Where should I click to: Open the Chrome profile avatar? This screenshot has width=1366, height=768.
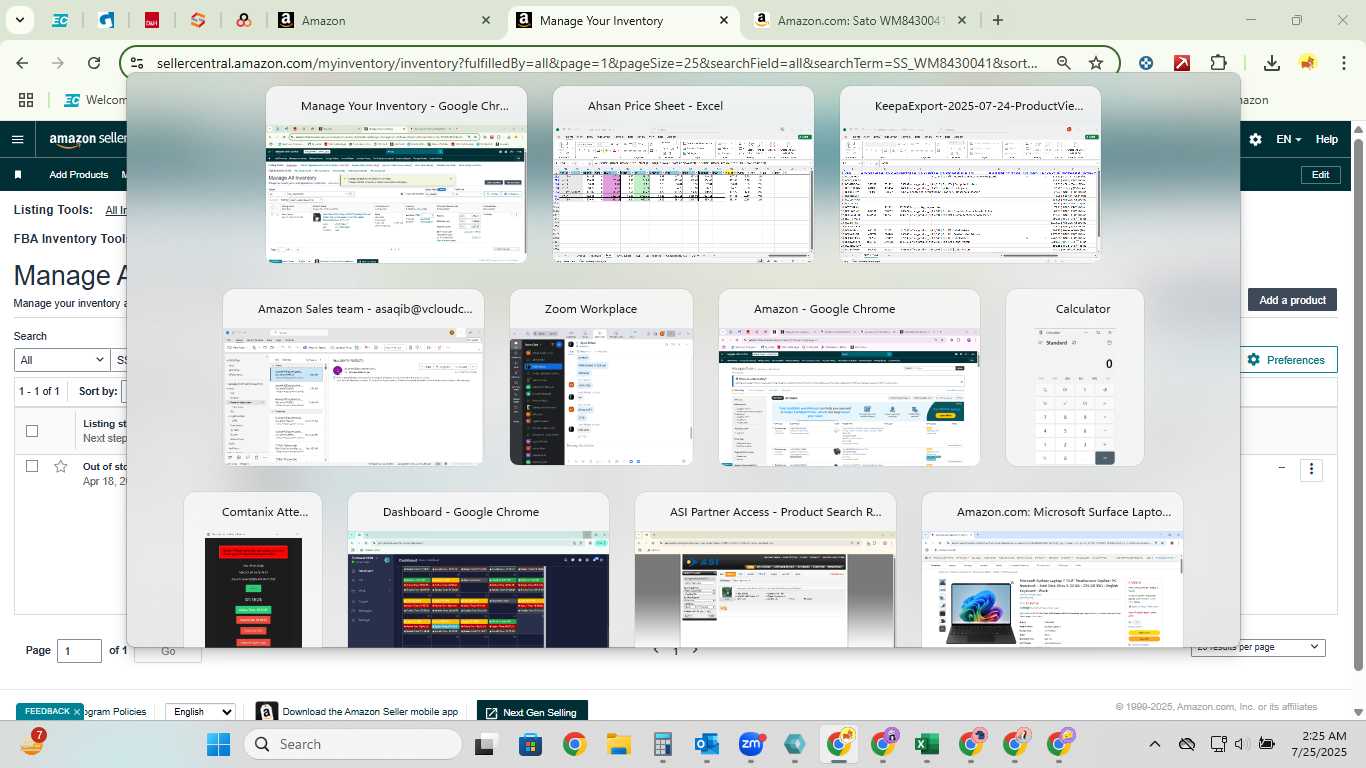(1308, 63)
